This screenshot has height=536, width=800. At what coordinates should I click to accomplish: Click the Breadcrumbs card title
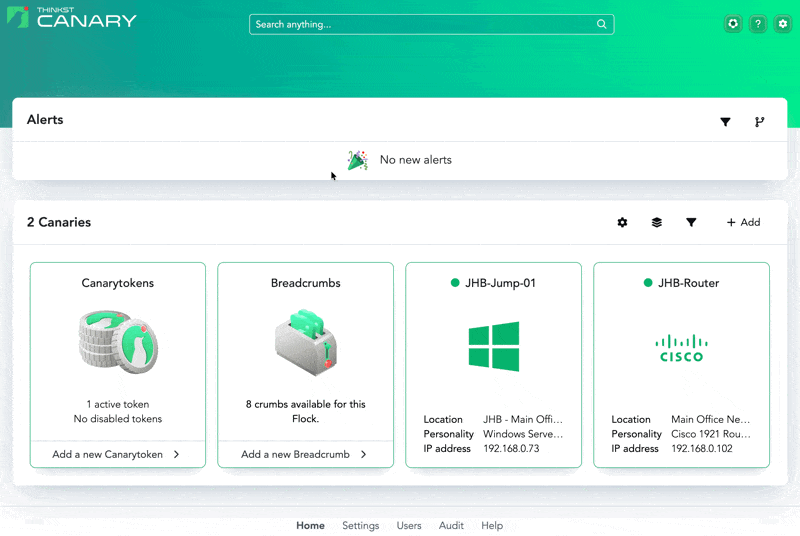point(306,283)
